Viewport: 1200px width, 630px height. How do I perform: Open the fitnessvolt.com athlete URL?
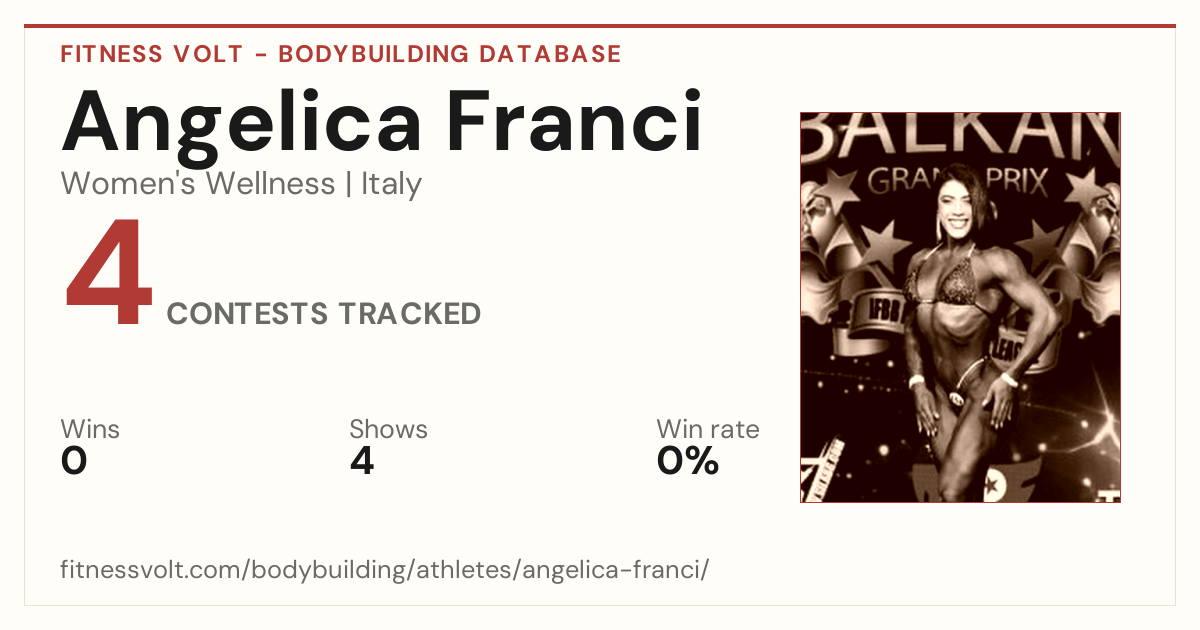[385, 570]
